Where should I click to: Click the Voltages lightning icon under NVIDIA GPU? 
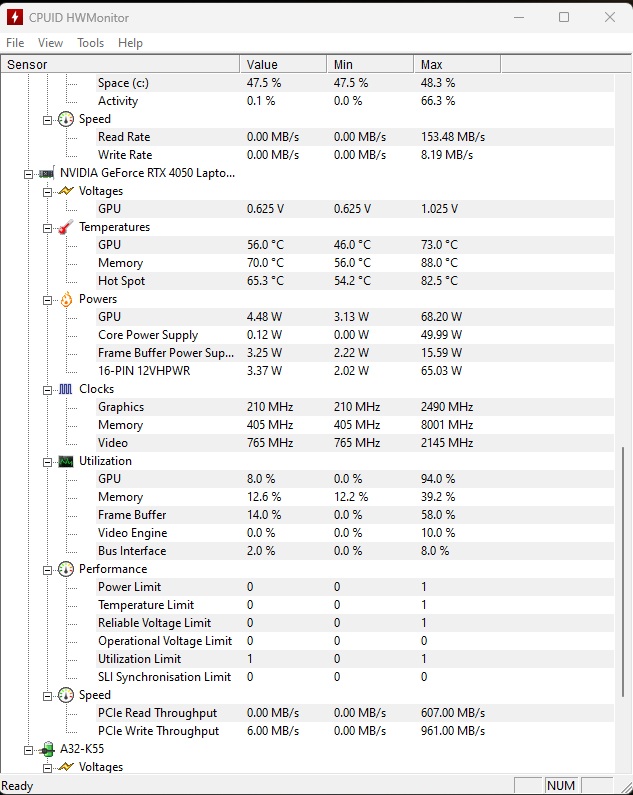(x=66, y=191)
